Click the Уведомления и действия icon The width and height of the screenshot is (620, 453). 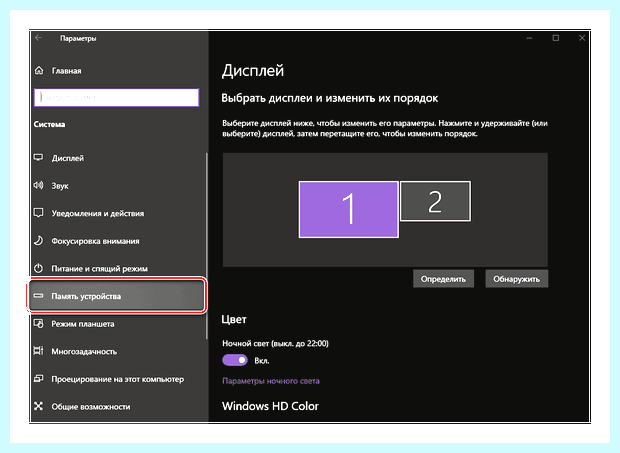click(38, 213)
